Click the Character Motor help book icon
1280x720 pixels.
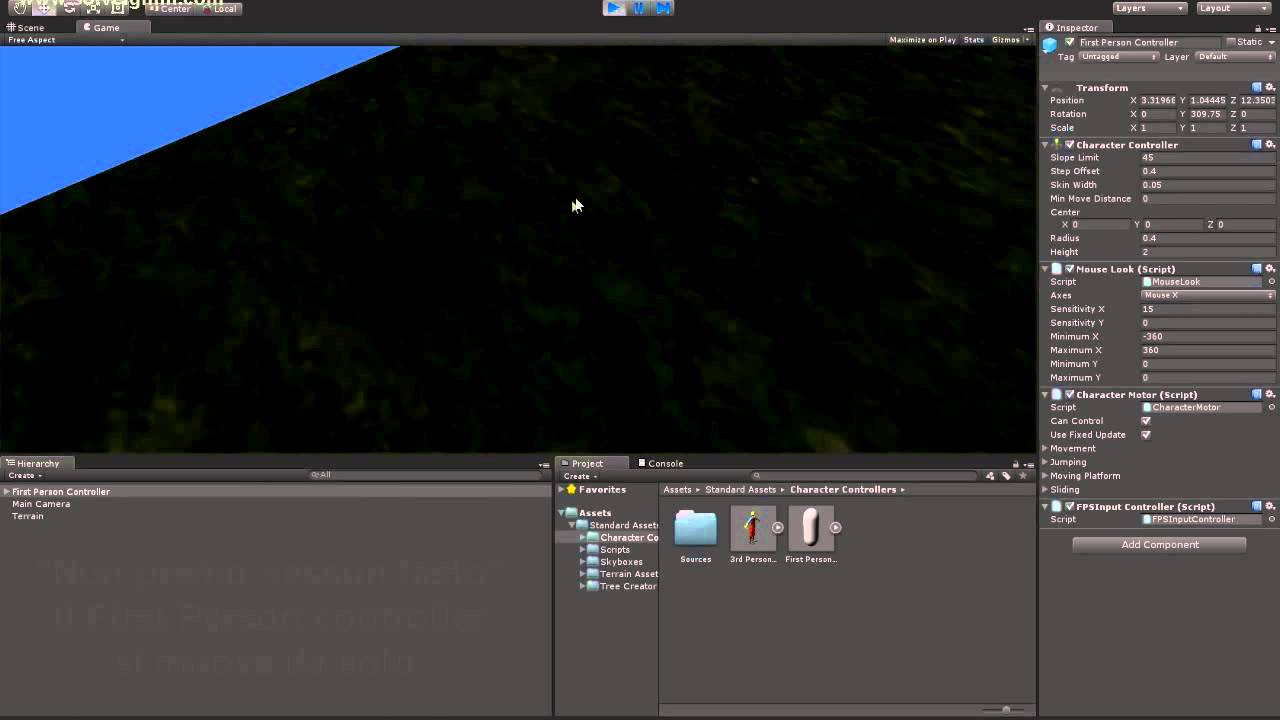[x=1257, y=395]
